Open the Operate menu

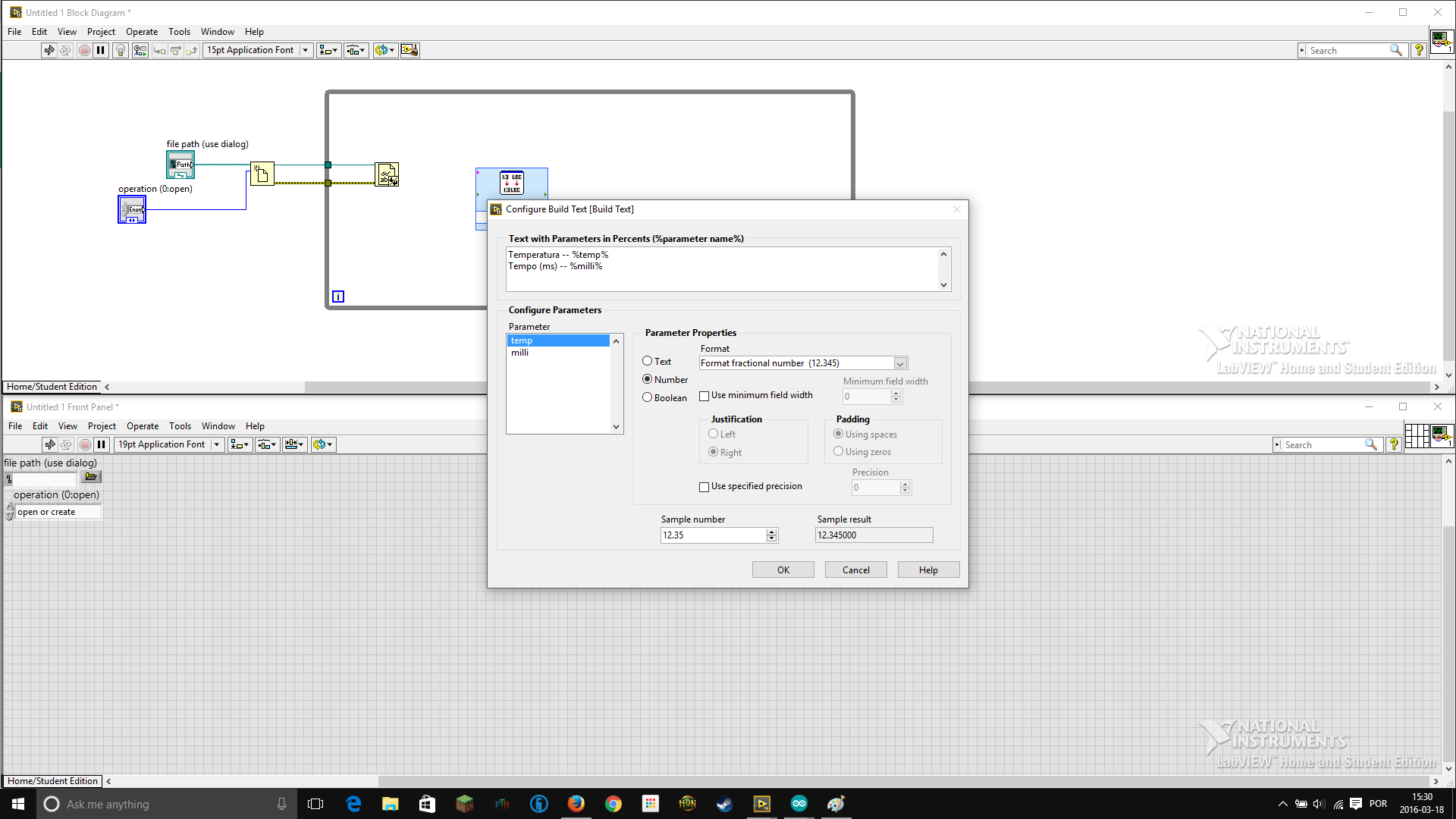tap(141, 31)
